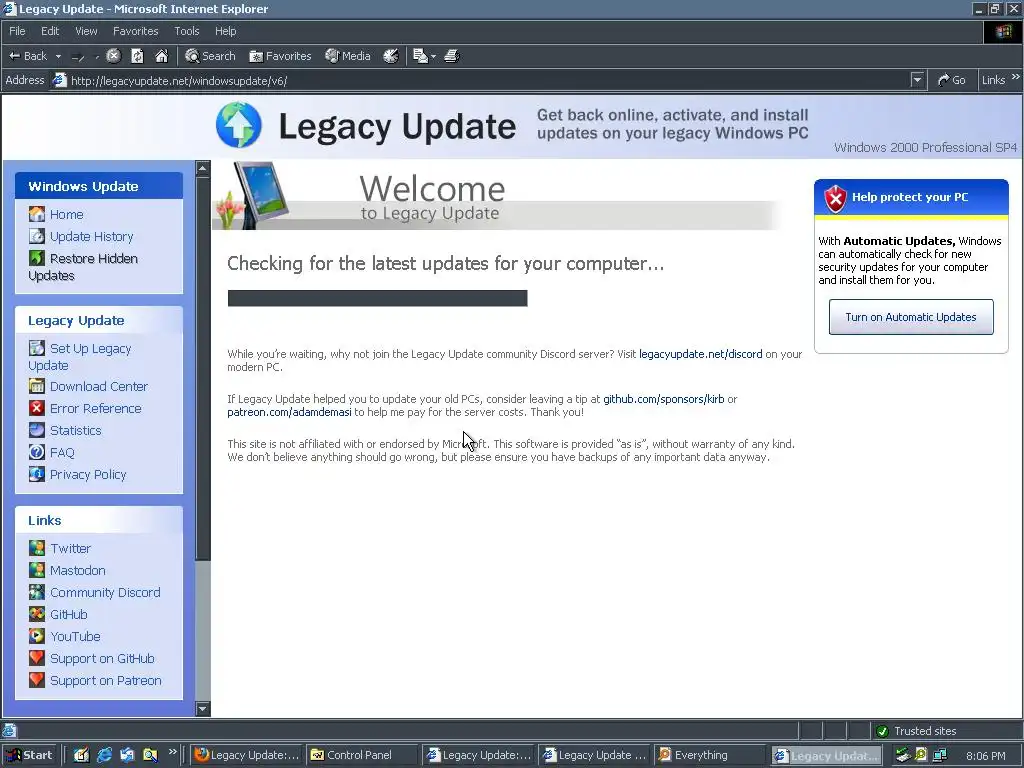Click the update check progress bar
Screen dimensions: 1024x768
[377, 298]
